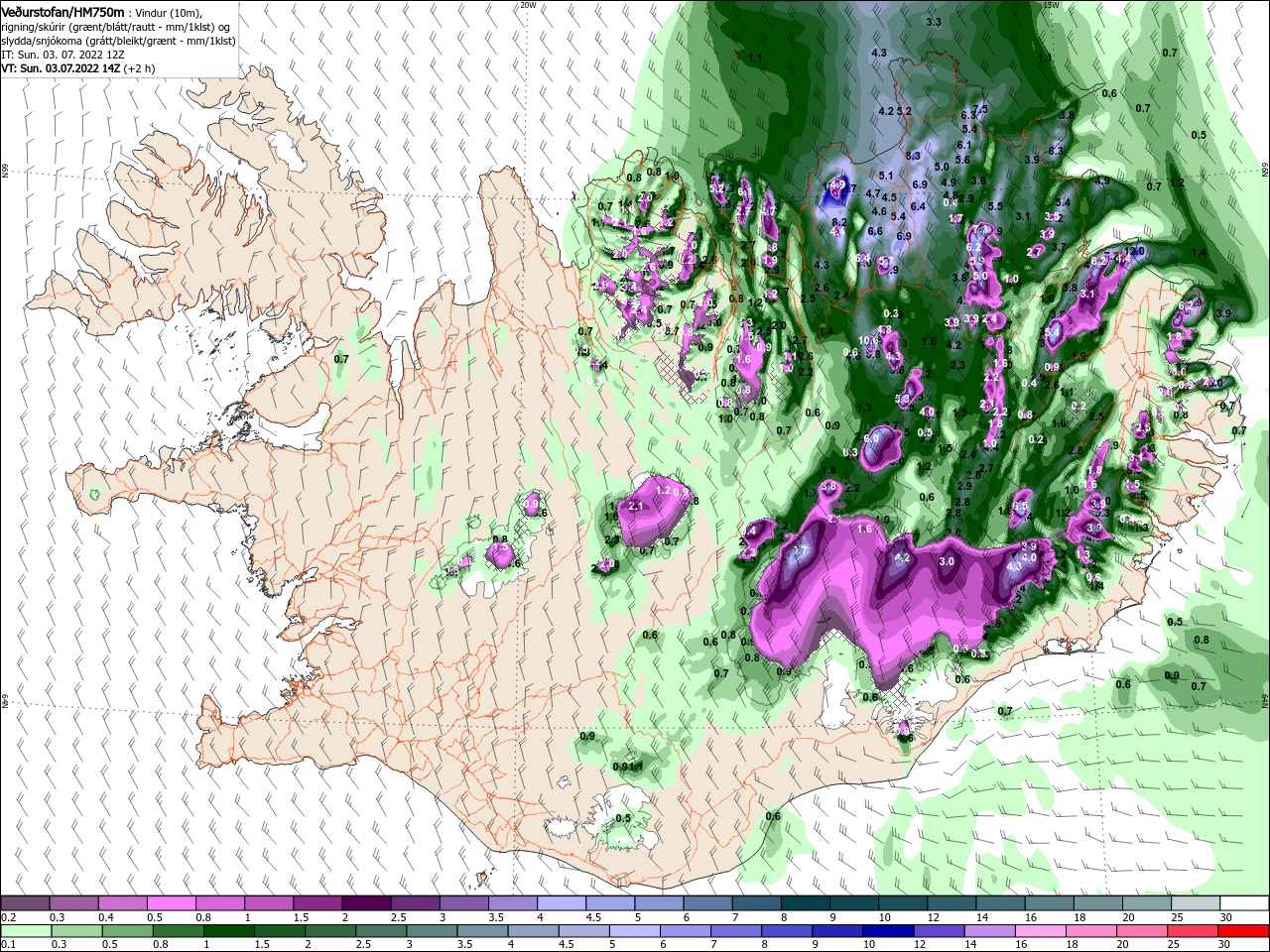Select the bright pink swatch labeled 0.5
This screenshot has height=952, width=1270.
click(171, 903)
